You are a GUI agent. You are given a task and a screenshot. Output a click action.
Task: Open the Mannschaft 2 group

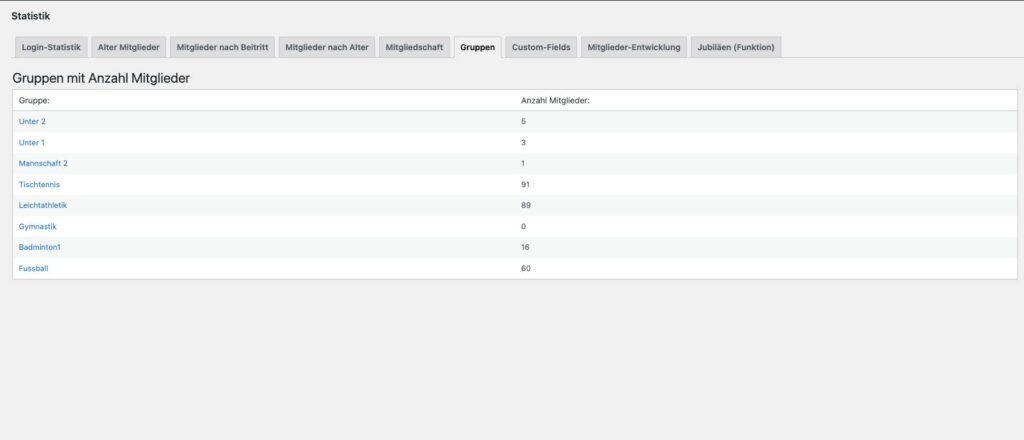tap(43, 163)
